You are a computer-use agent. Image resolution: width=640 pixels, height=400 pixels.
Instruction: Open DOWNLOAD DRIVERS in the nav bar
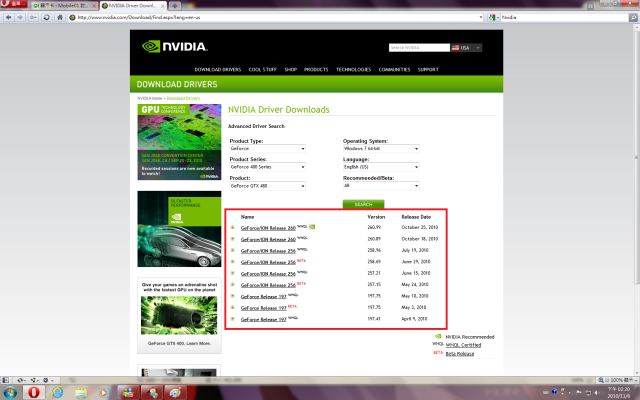point(218,70)
